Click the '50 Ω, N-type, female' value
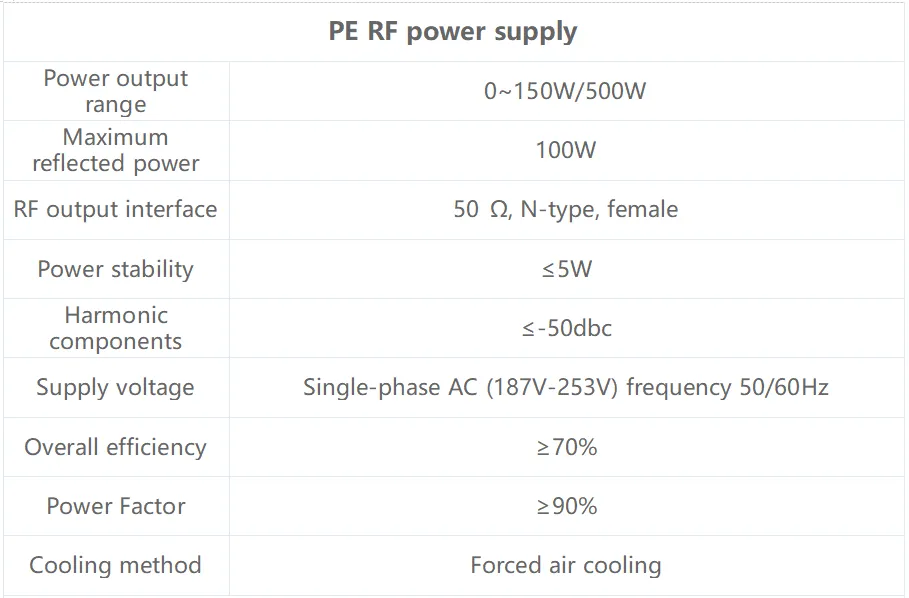This screenshot has width=909, height=598. (x=565, y=209)
